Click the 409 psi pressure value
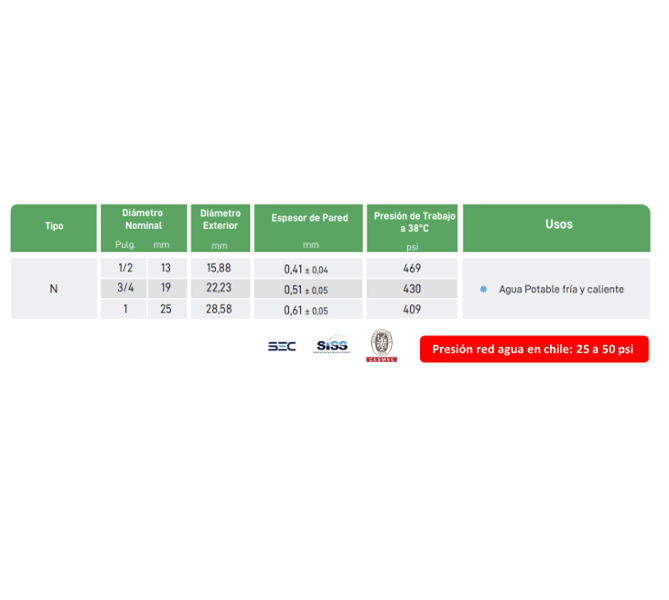 (x=412, y=310)
